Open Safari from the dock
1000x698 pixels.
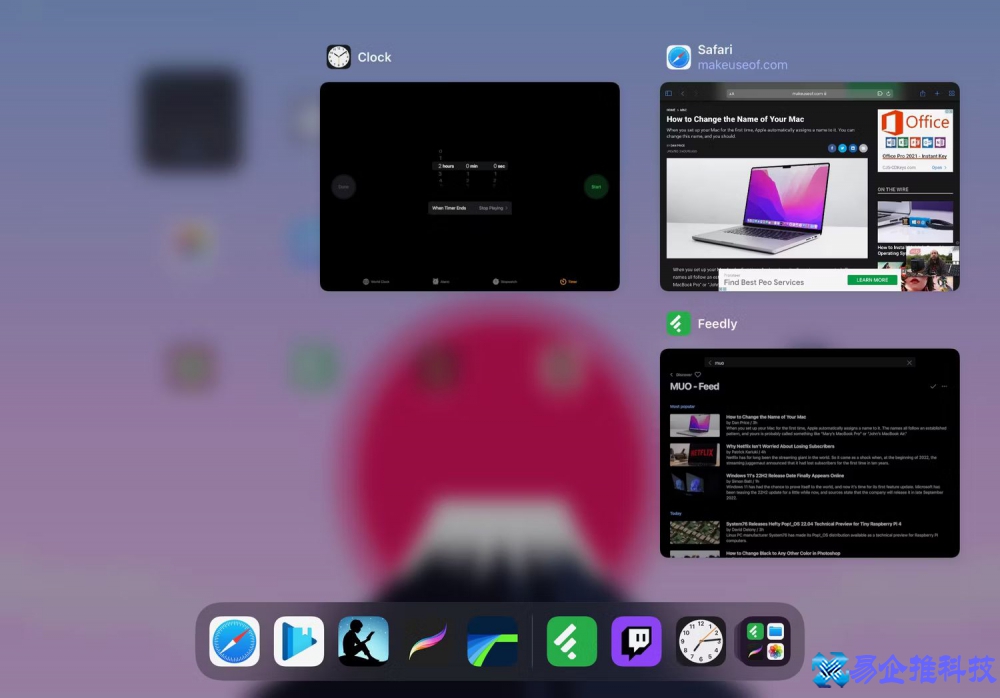[234, 641]
